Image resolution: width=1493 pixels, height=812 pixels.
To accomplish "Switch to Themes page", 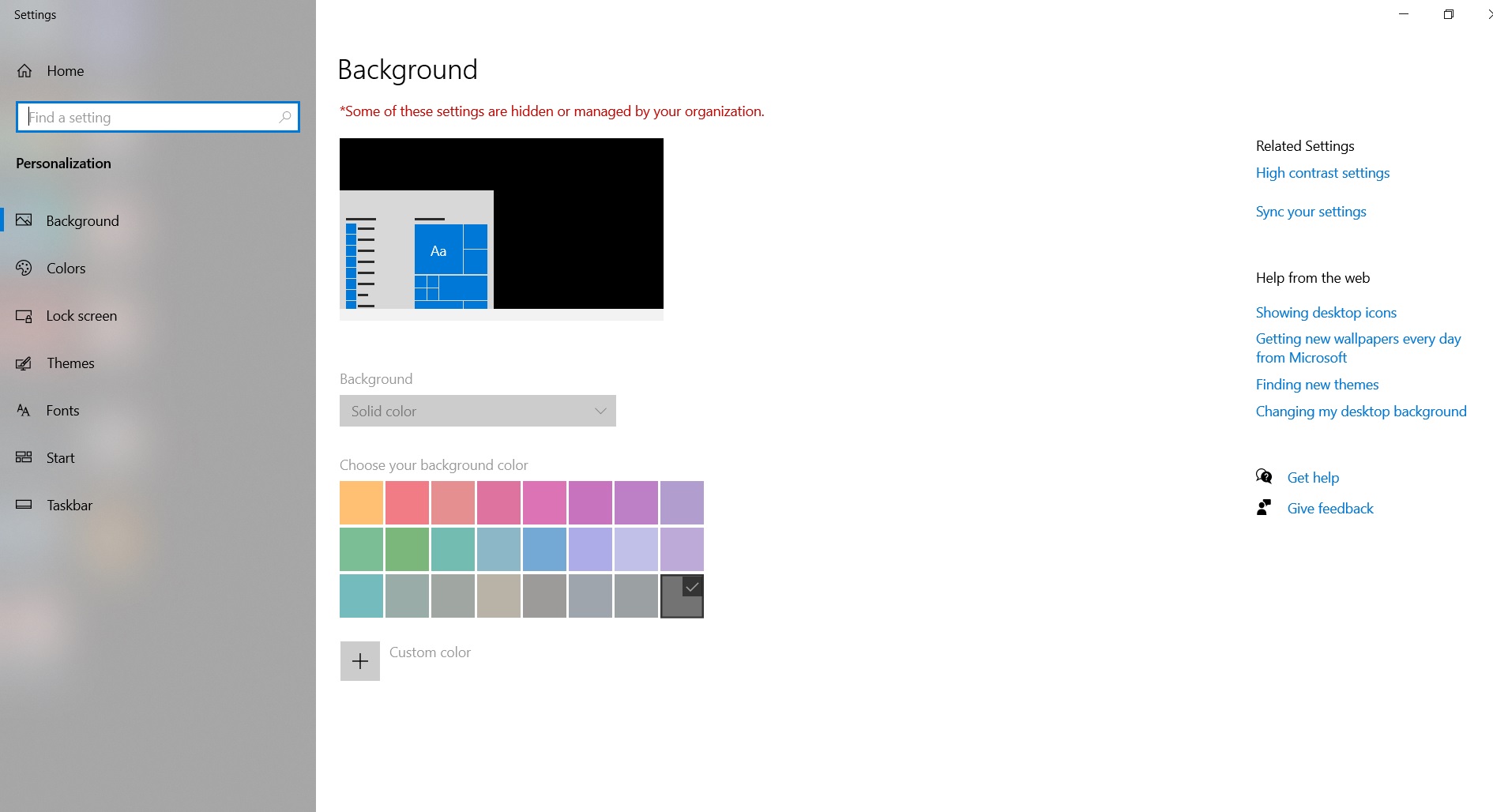I will (158, 363).
